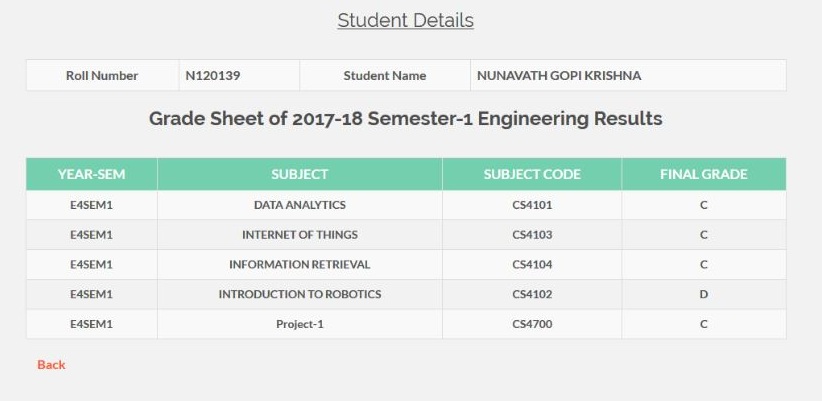Click subject code CS4103
822x401 pixels.
[532, 235]
